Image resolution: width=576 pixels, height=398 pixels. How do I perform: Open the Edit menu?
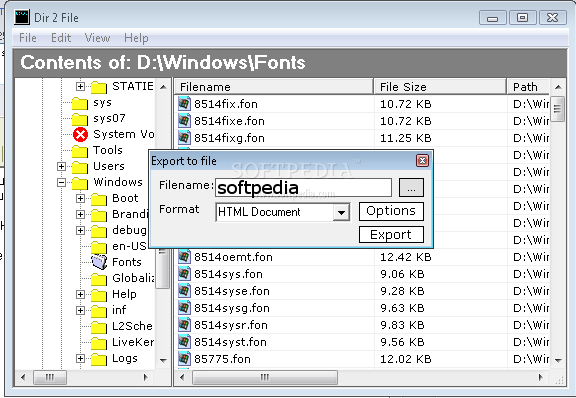[x=61, y=38]
